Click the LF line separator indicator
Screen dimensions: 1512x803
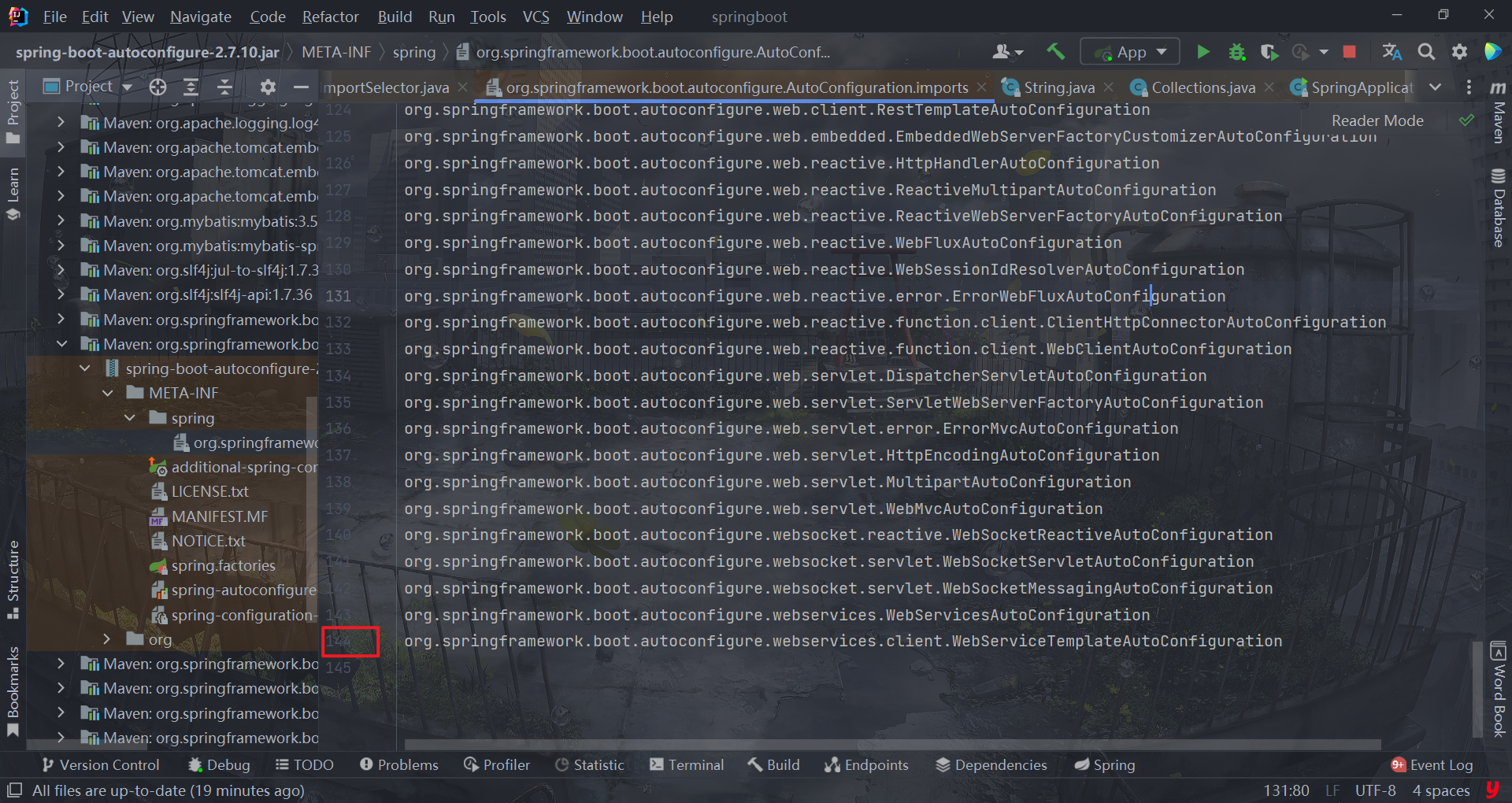coord(1332,790)
